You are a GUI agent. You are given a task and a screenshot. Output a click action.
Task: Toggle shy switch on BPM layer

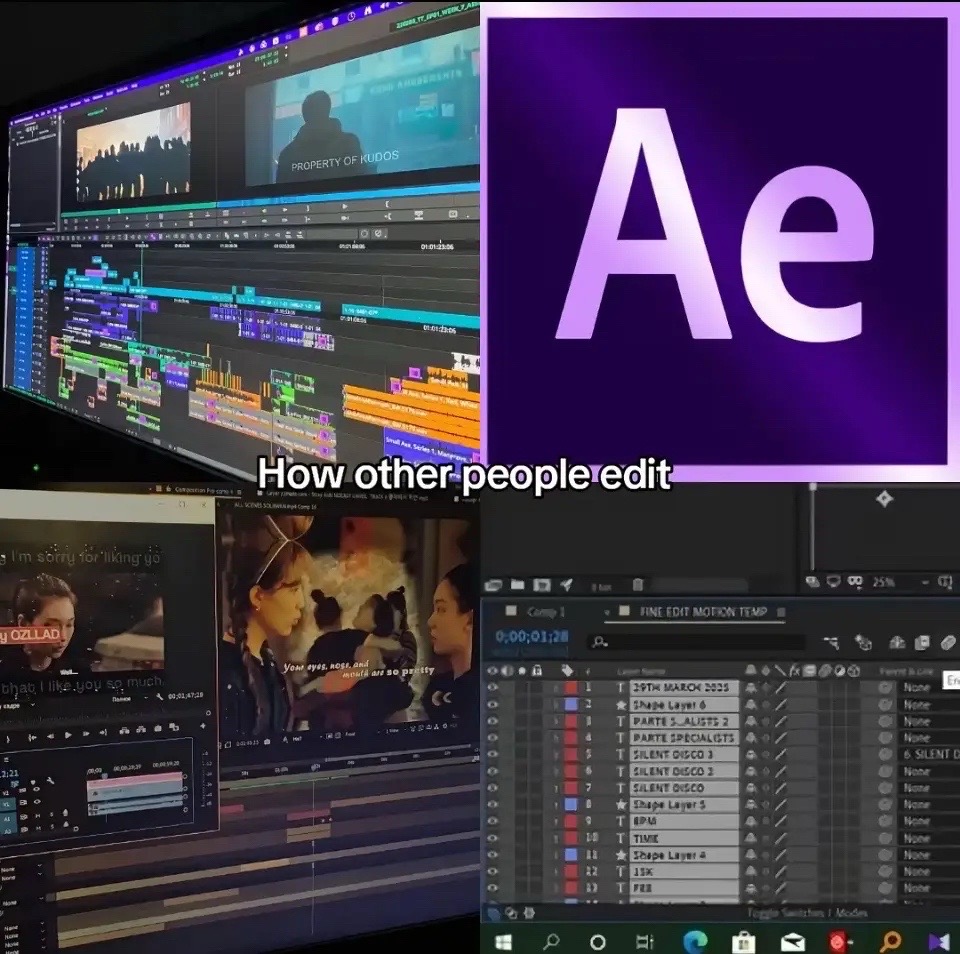751,821
